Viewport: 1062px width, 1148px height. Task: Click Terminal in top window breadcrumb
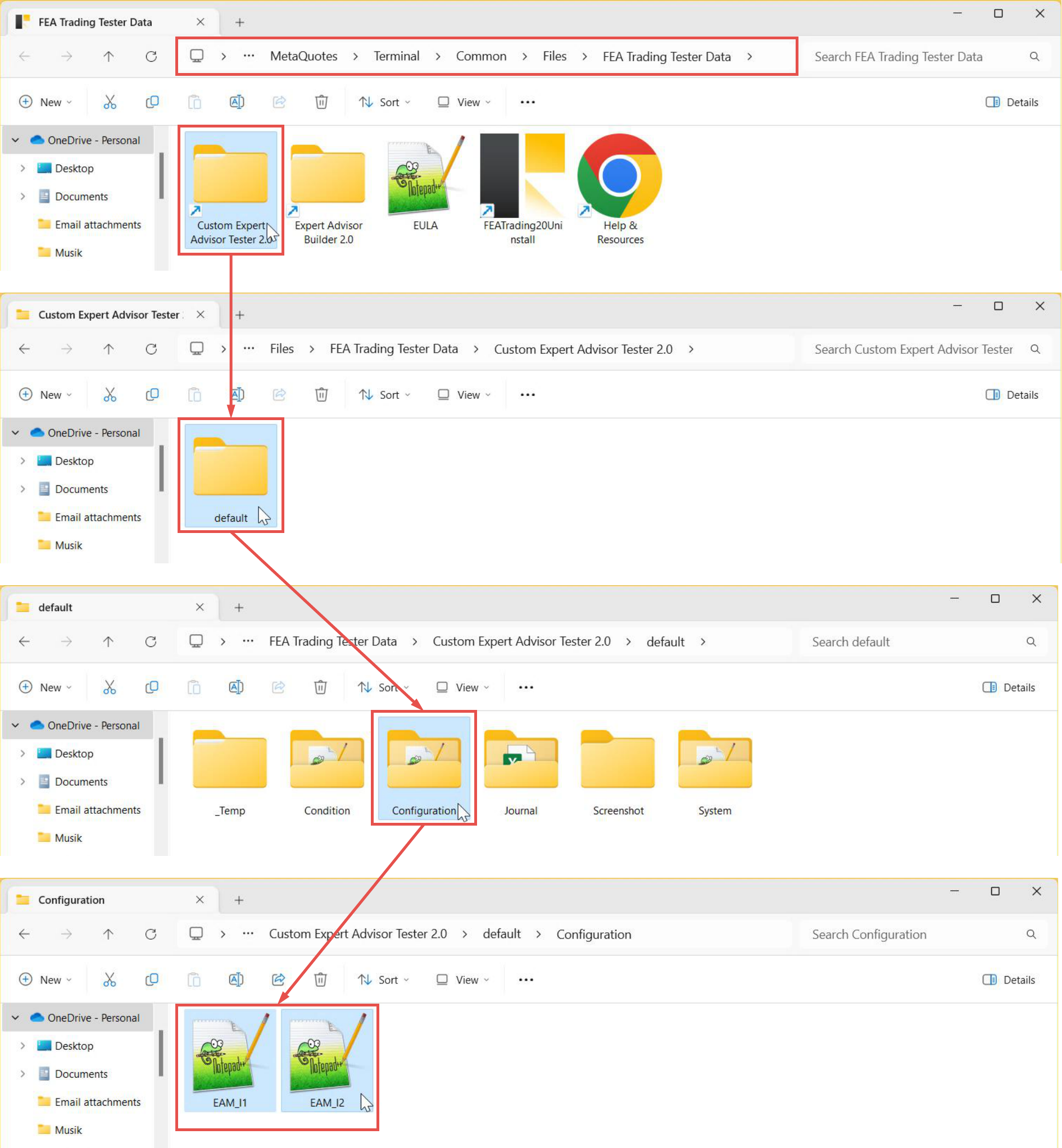(397, 56)
